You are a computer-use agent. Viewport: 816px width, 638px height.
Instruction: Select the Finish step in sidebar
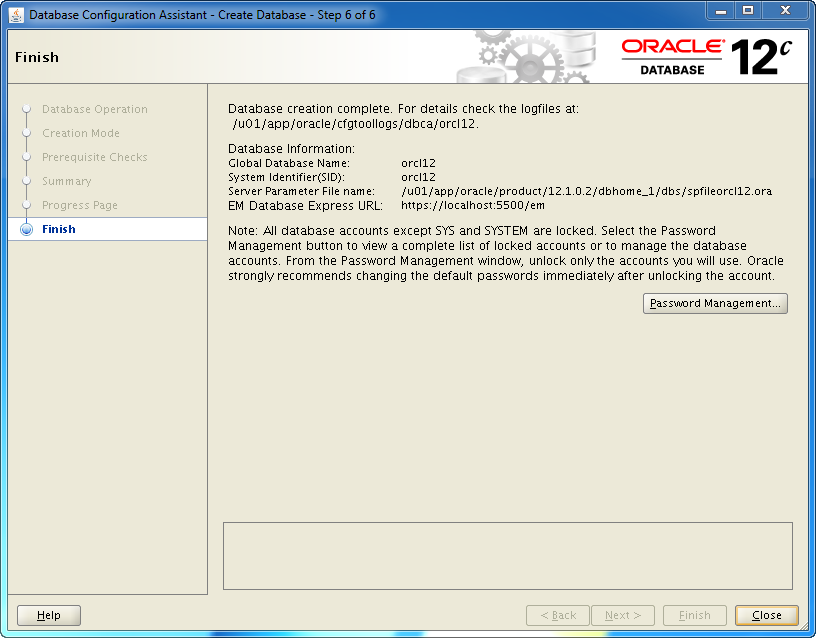coord(108,229)
